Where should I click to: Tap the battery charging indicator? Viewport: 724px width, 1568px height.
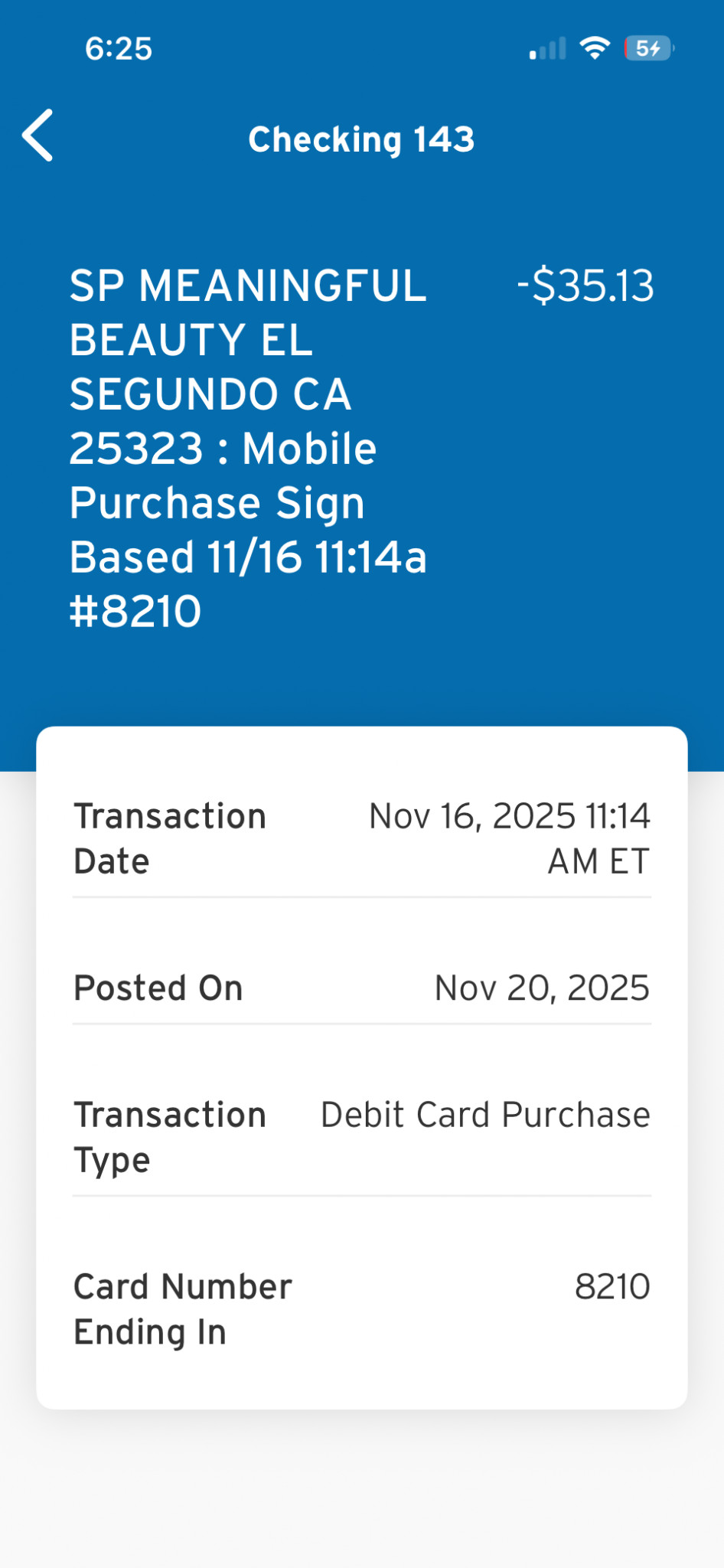pos(649,48)
